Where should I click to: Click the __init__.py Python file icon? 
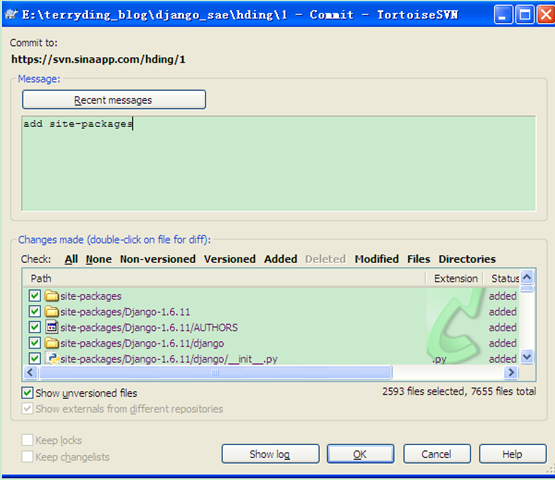pos(52,359)
